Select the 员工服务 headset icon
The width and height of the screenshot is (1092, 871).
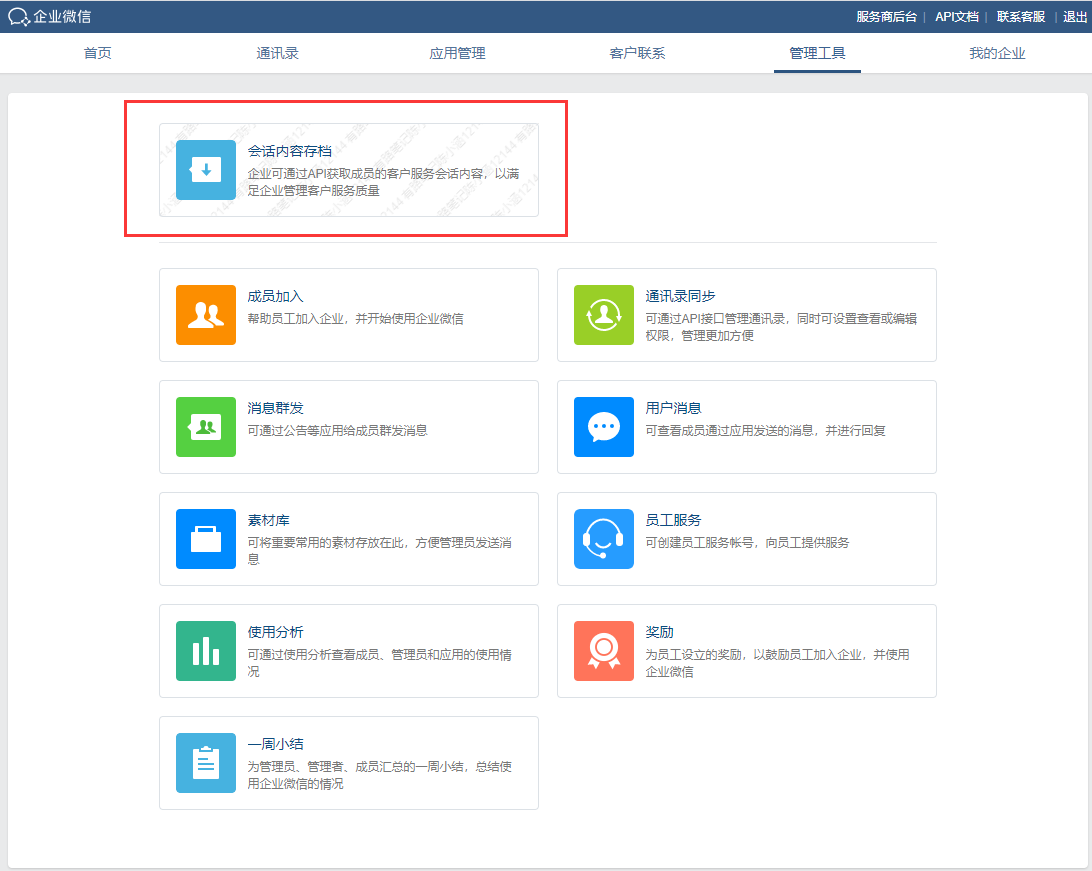click(x=604, y=539)
